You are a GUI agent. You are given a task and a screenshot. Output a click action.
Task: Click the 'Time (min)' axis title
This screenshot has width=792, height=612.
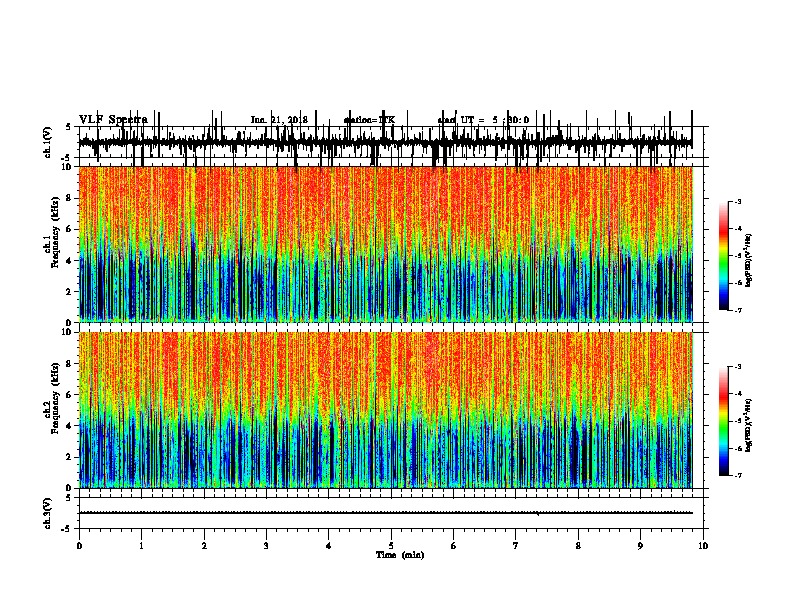pyautogui.click(x=400, y=555)
